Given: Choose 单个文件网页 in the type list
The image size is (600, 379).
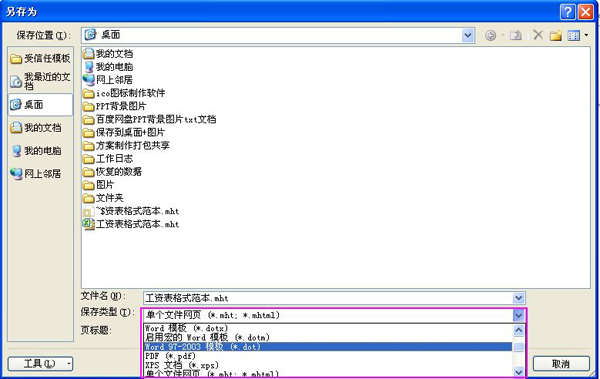Looking at the screenshot, I should tap(328, 373).
